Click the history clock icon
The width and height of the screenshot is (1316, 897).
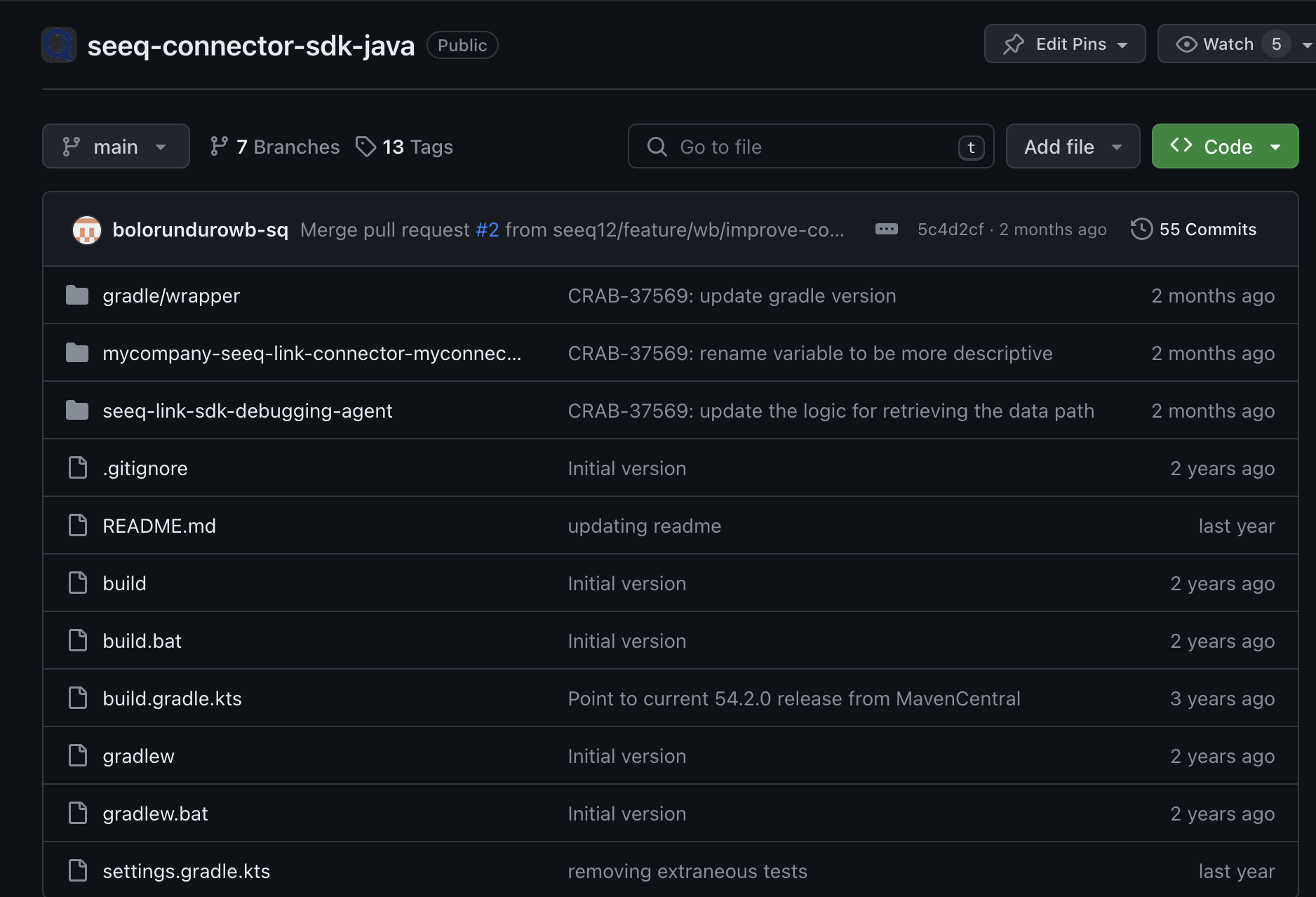[x=1141, y=230]
